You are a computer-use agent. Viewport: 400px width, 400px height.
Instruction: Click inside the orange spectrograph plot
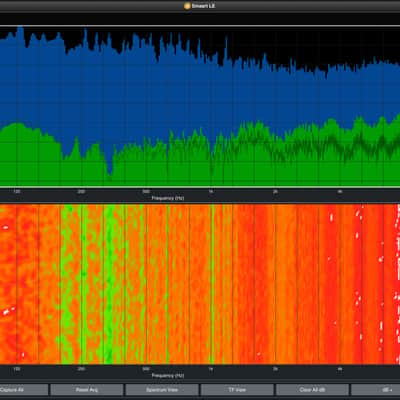click(200, 284)
